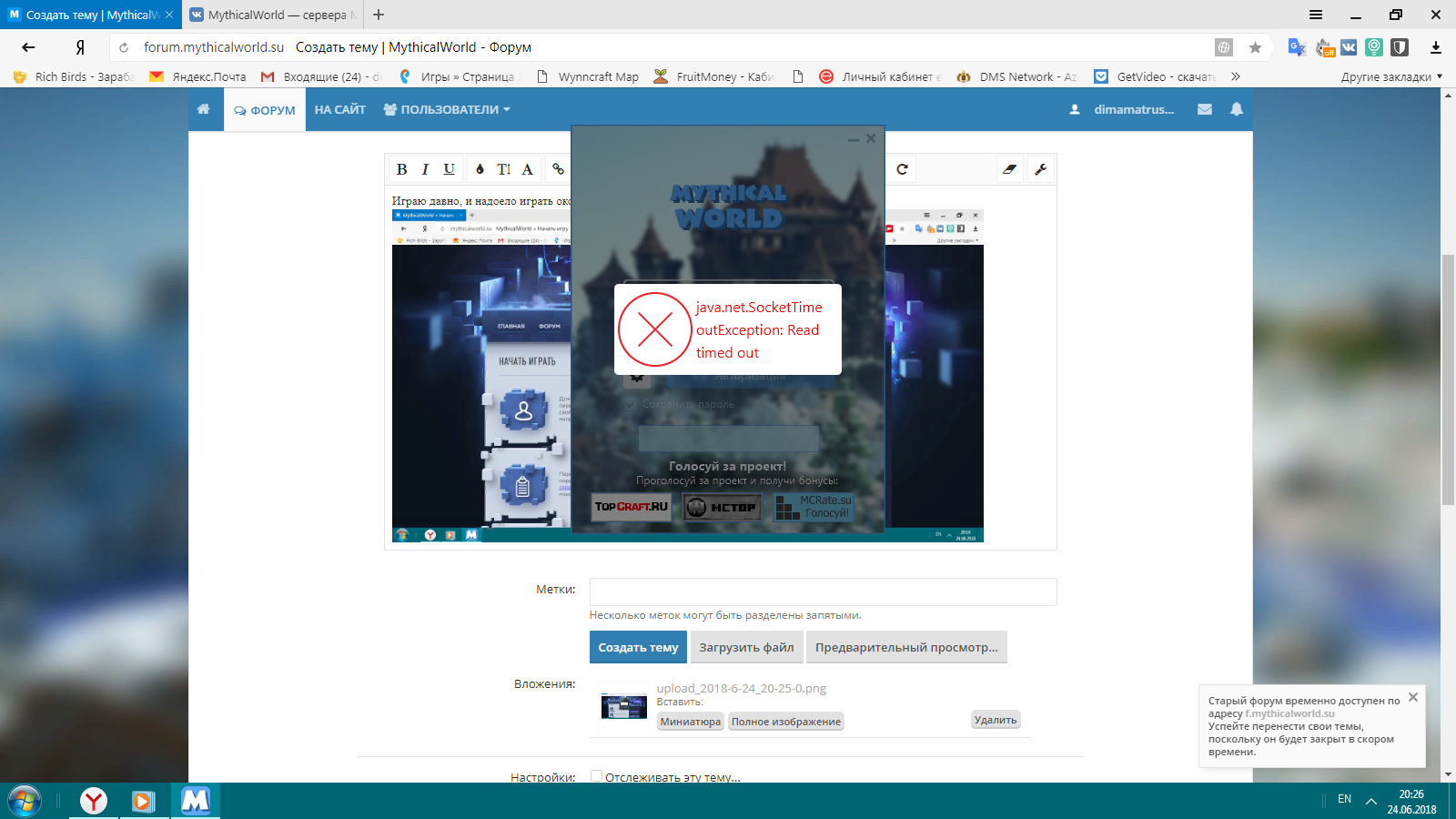Show more bookmarks chevron
Screen dimensions: 1456x819
click(x=1235, y=76)
